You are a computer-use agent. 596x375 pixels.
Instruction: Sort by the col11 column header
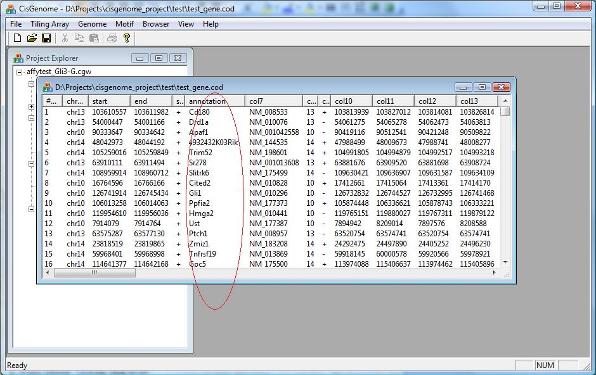click(393, 101)
